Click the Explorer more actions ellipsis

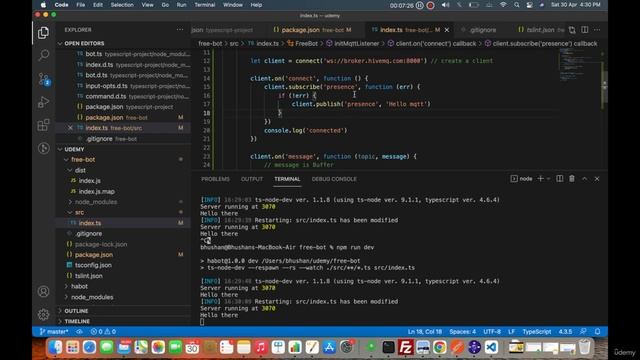(180, 30)
